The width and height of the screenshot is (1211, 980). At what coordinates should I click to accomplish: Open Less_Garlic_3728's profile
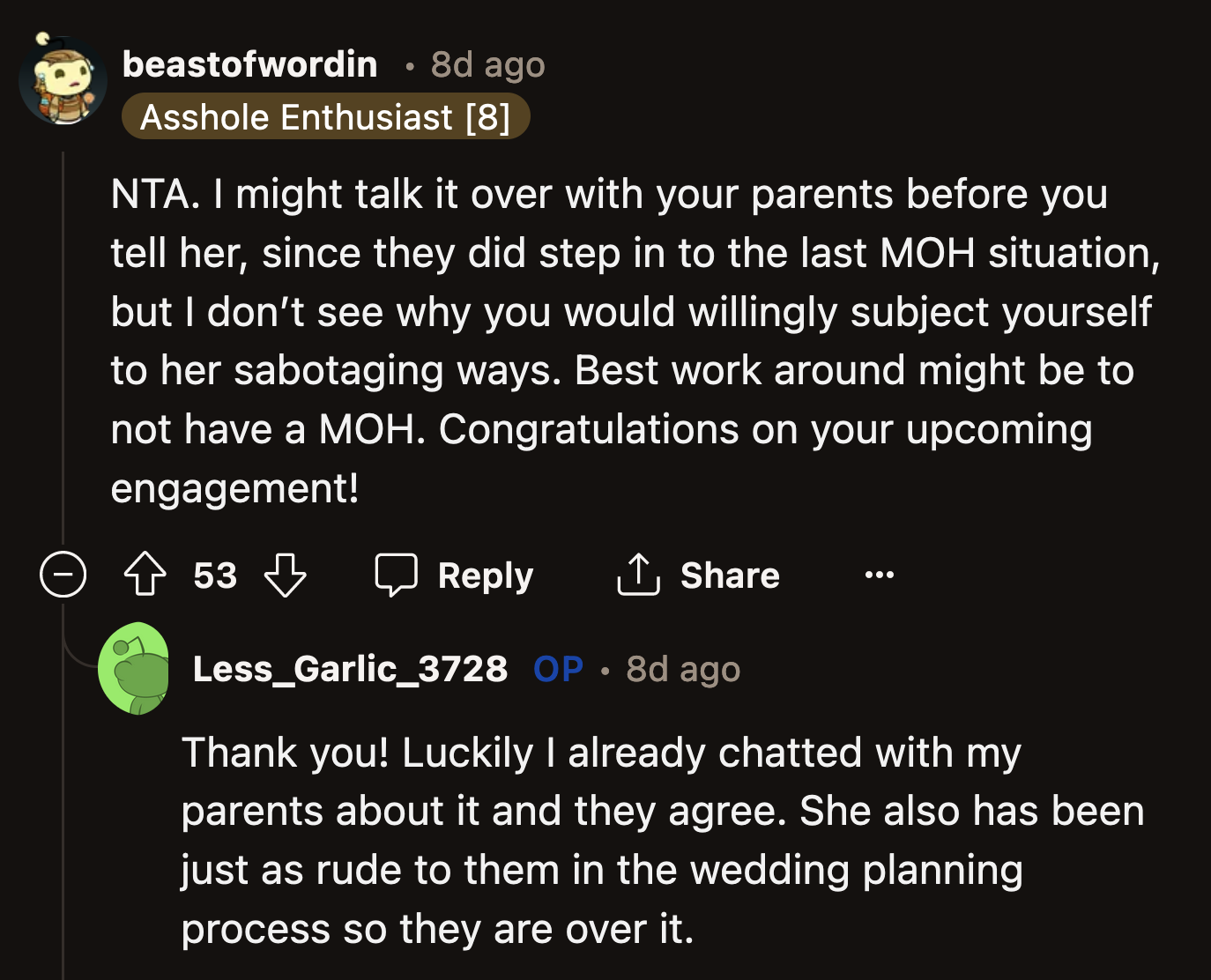tap(351, 668)
